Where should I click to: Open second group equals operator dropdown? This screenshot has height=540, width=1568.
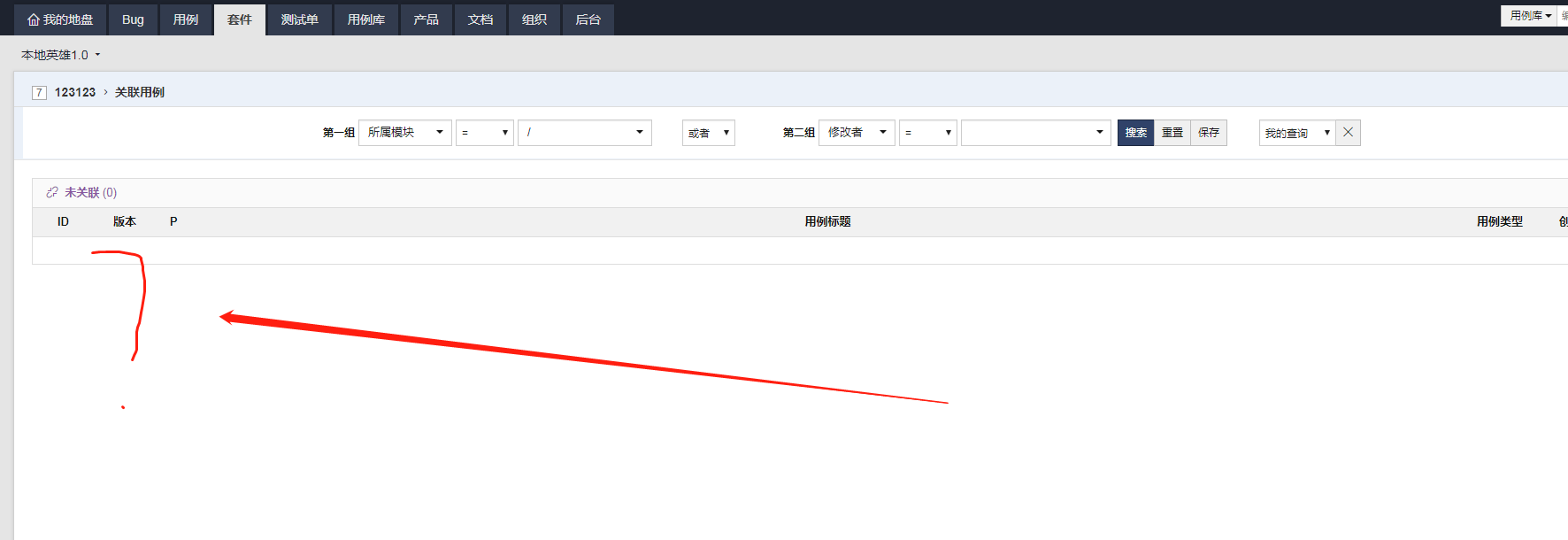click(x=928, y=133)
